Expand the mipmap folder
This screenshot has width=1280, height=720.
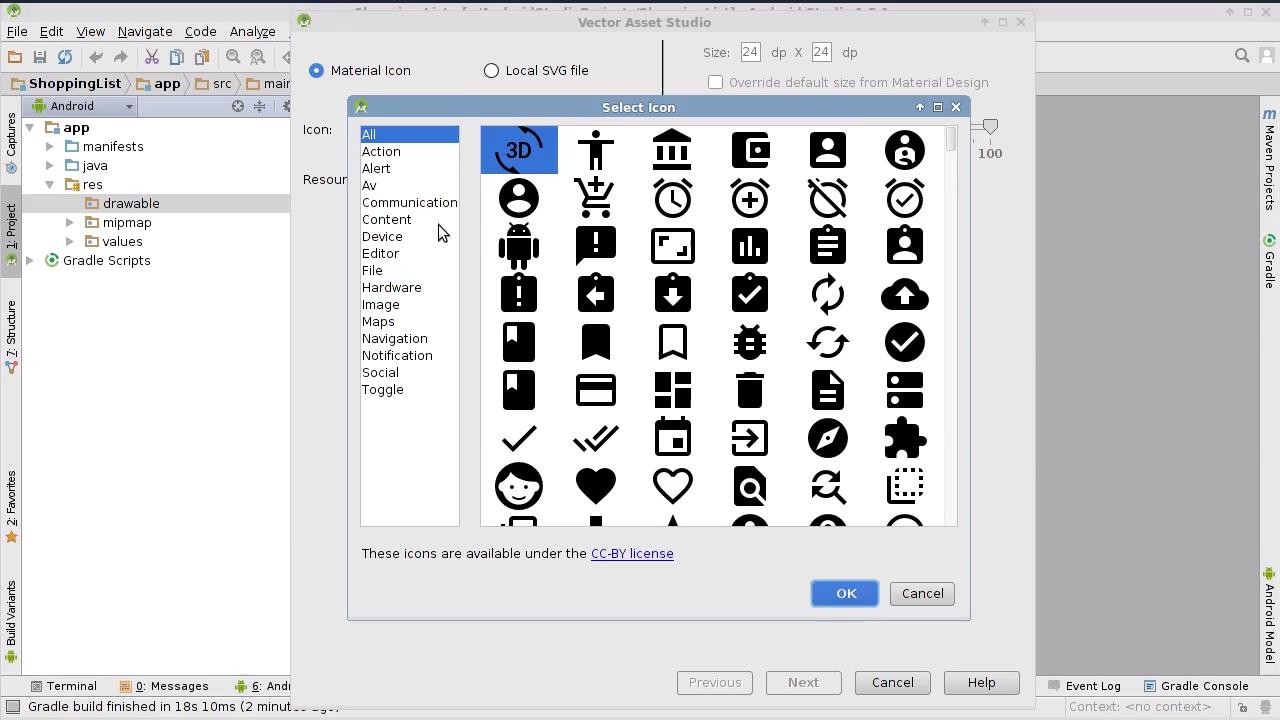[x=69, y=222]
